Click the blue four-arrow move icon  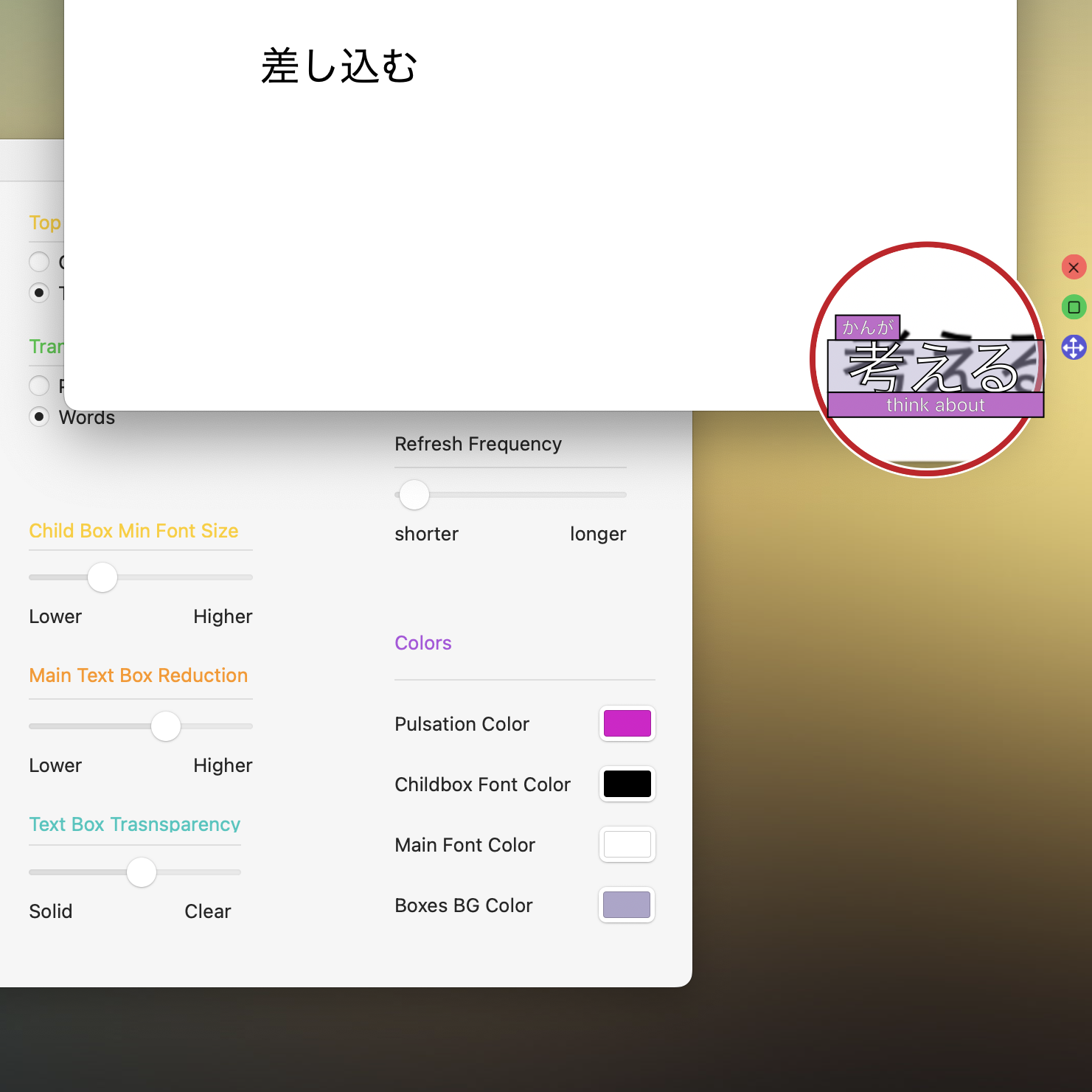tap(1074, 347)
